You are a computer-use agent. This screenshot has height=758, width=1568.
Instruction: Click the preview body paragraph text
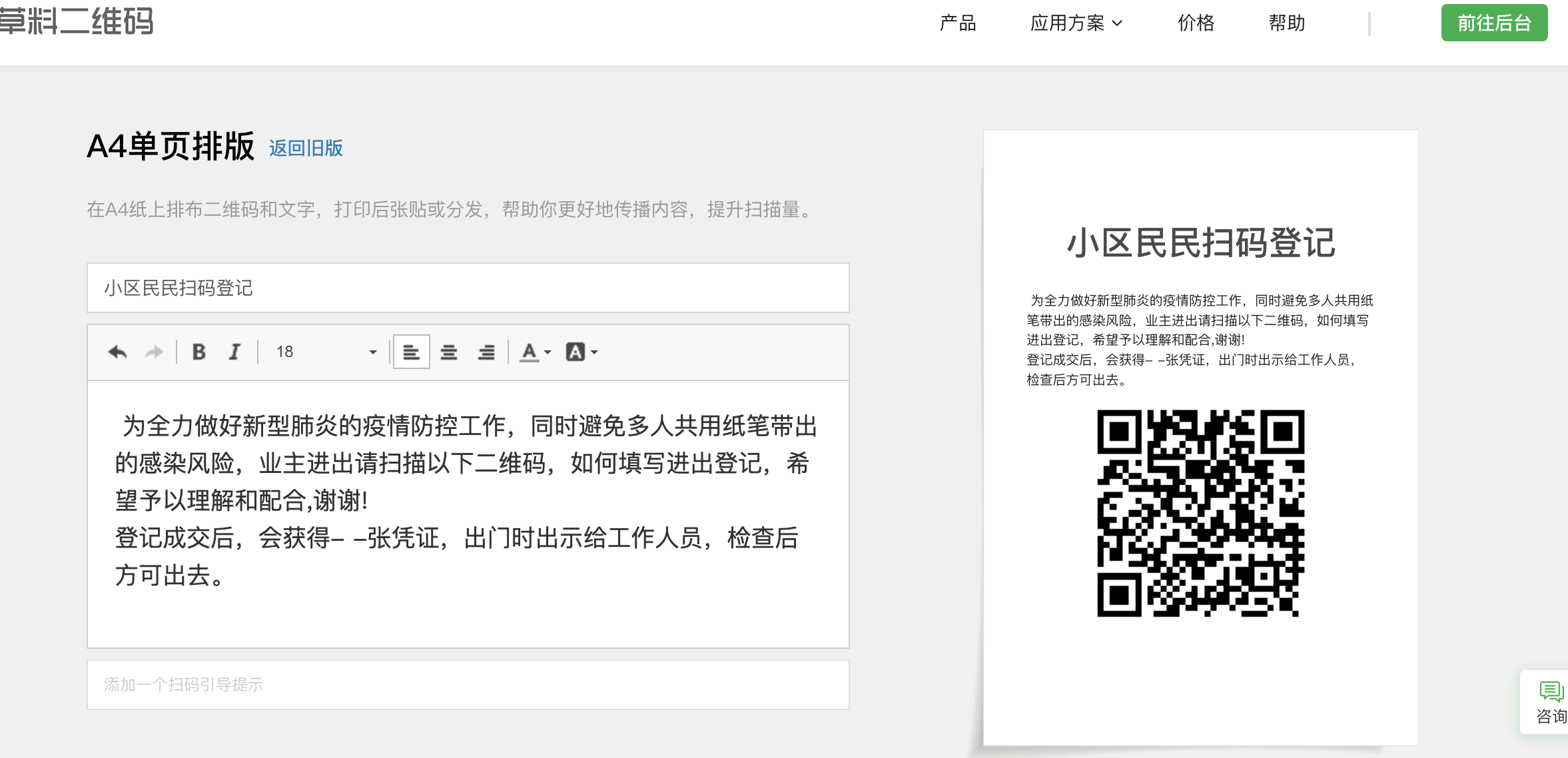pyautogui.click(x=1199, y=340)
